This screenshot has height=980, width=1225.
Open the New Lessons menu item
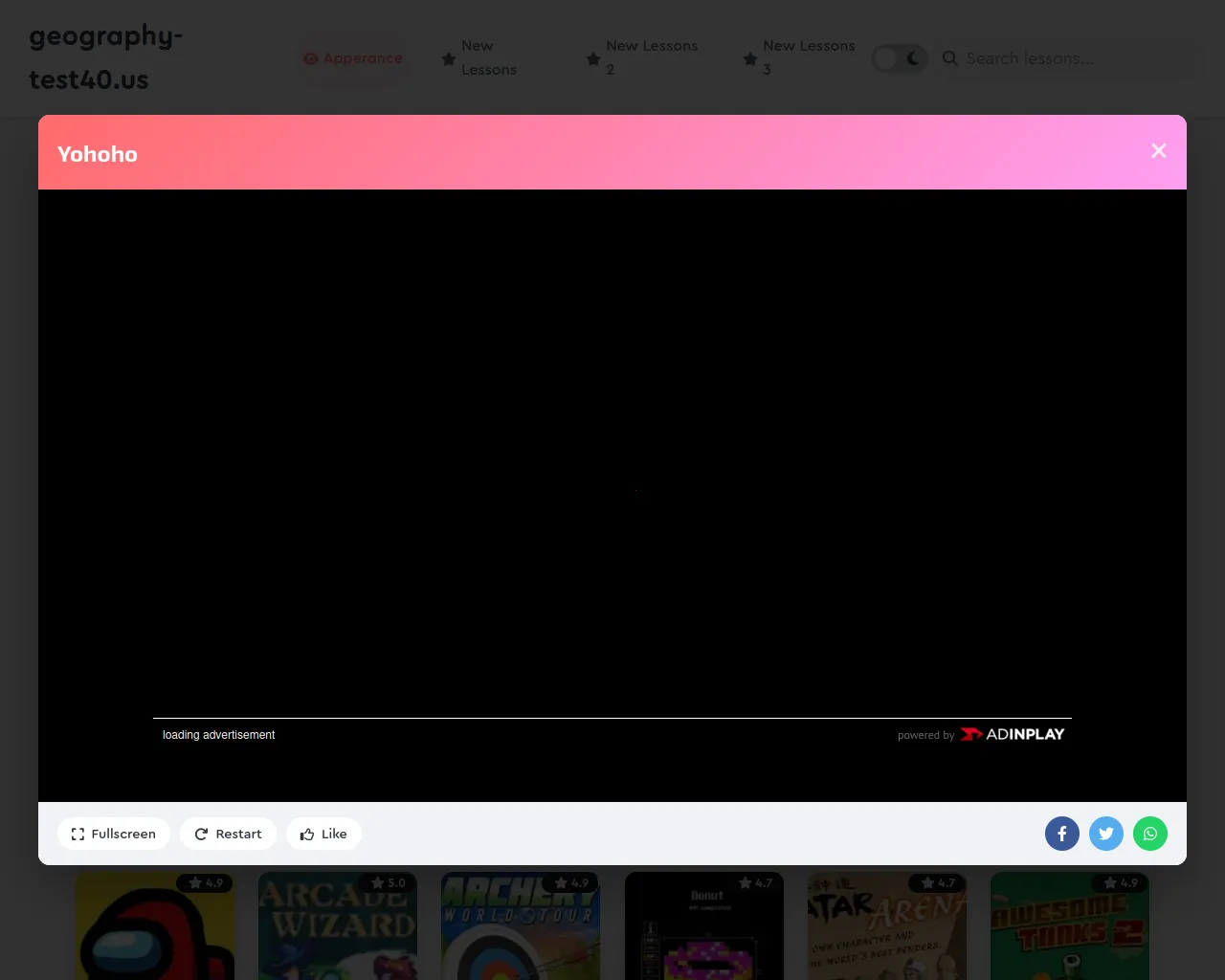tap(489, 58)
